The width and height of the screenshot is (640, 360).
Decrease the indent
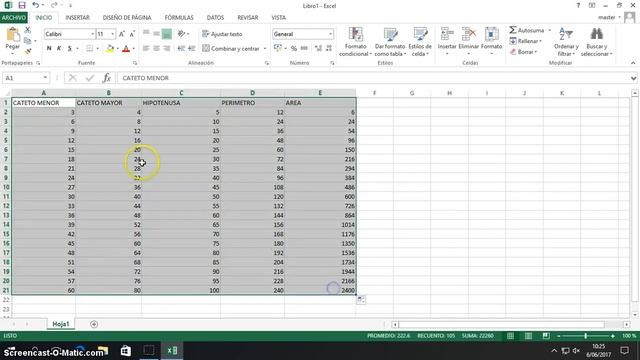181,48
